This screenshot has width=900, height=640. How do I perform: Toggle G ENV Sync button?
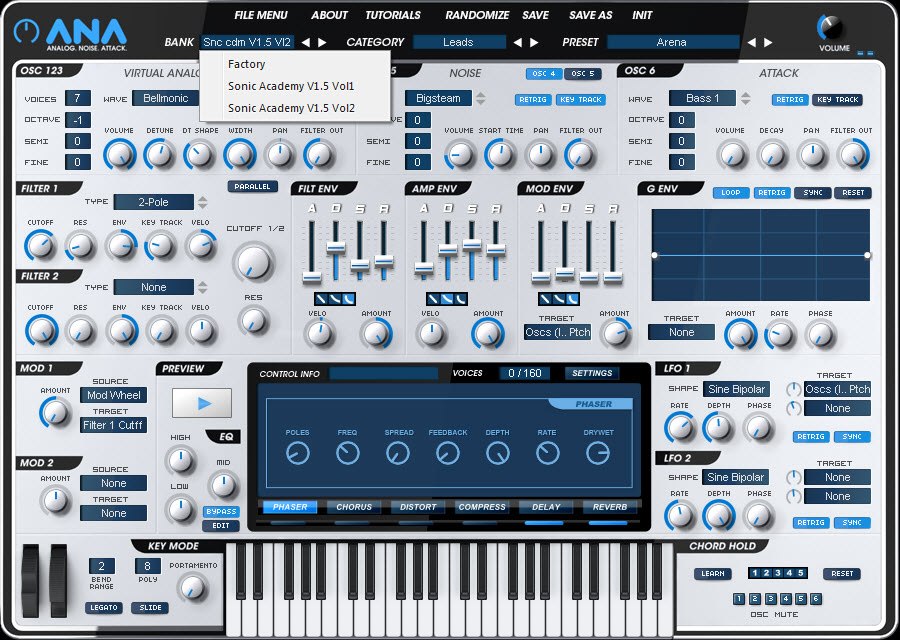click(813, 192)
